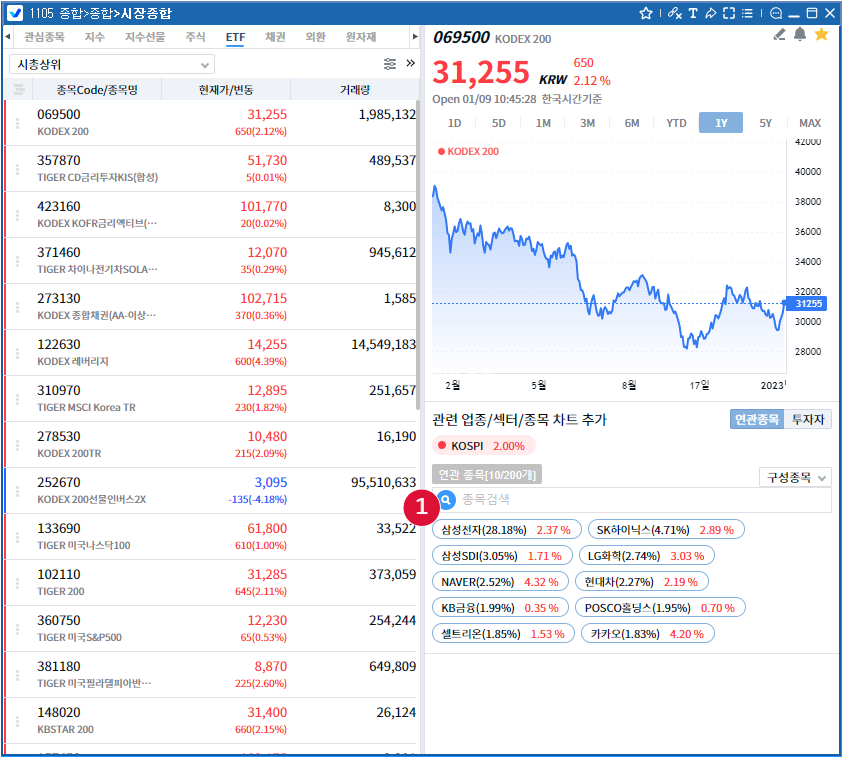Viewport: 843px width, 758px height.
Task: Open the chat bubble icon in title bar
Action: coord(773,14)
